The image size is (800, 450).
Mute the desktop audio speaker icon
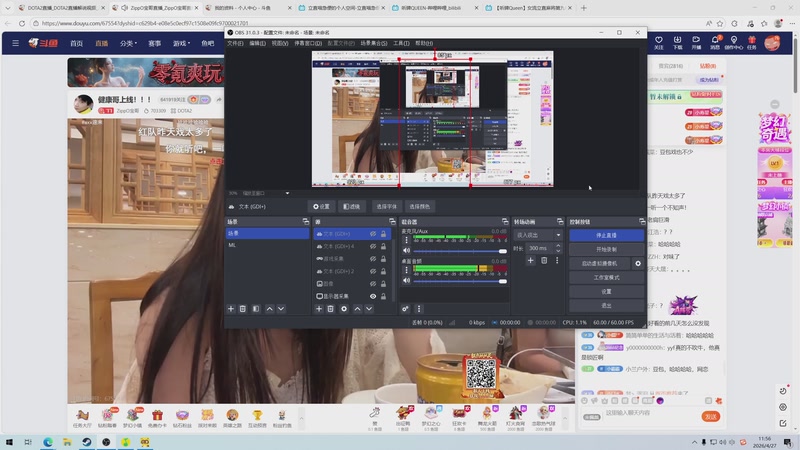[407, 281]
